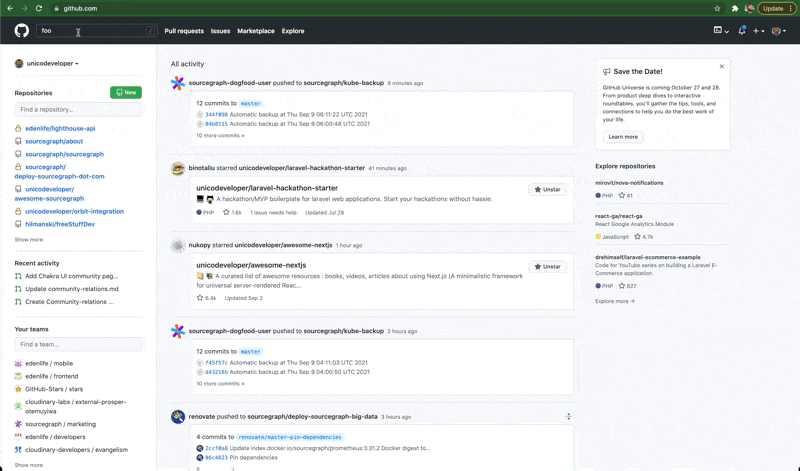Click nukopy's avatar
Image resolution: width=800 pixels, height=471 pixels.
pyautogui.click(x=178, y=245)
